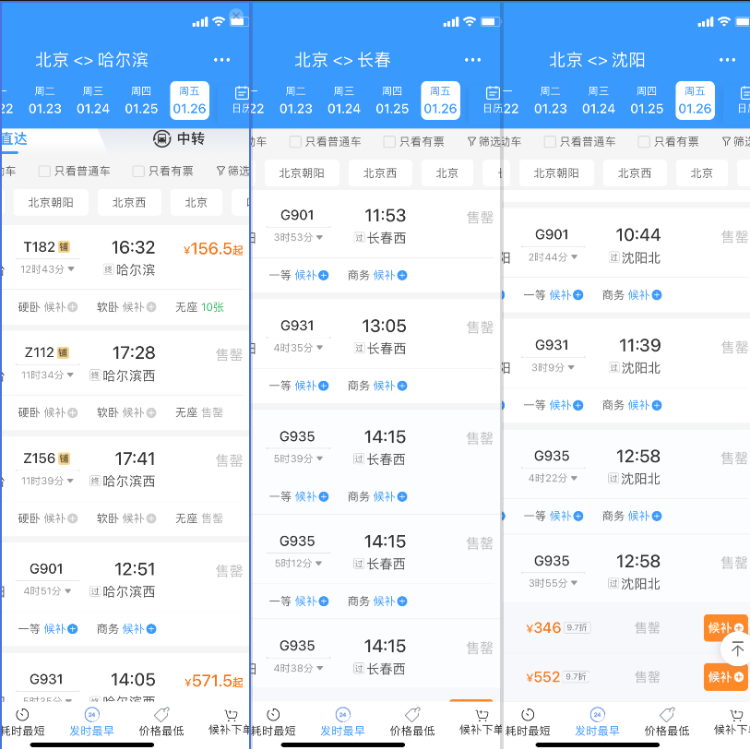Expand 3时53分 stops for G901 to 长春西
The image size is (750, 749).
[297, 237]
